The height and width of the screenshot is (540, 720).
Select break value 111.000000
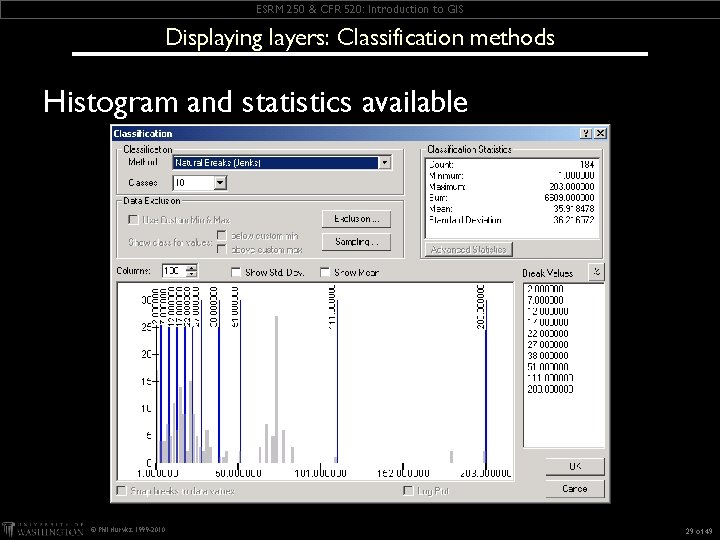pyautogui.click(x=550, y=378)
